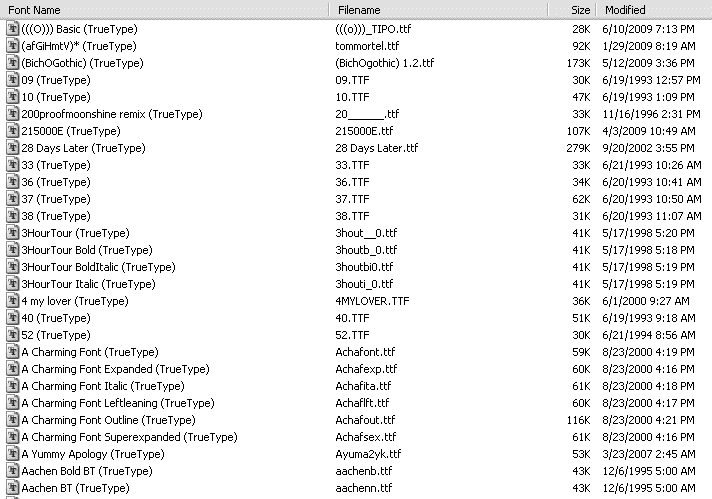
Task: Select the 28 Days Later font icon
Action: pyautogui.click(x=13, y=148)
